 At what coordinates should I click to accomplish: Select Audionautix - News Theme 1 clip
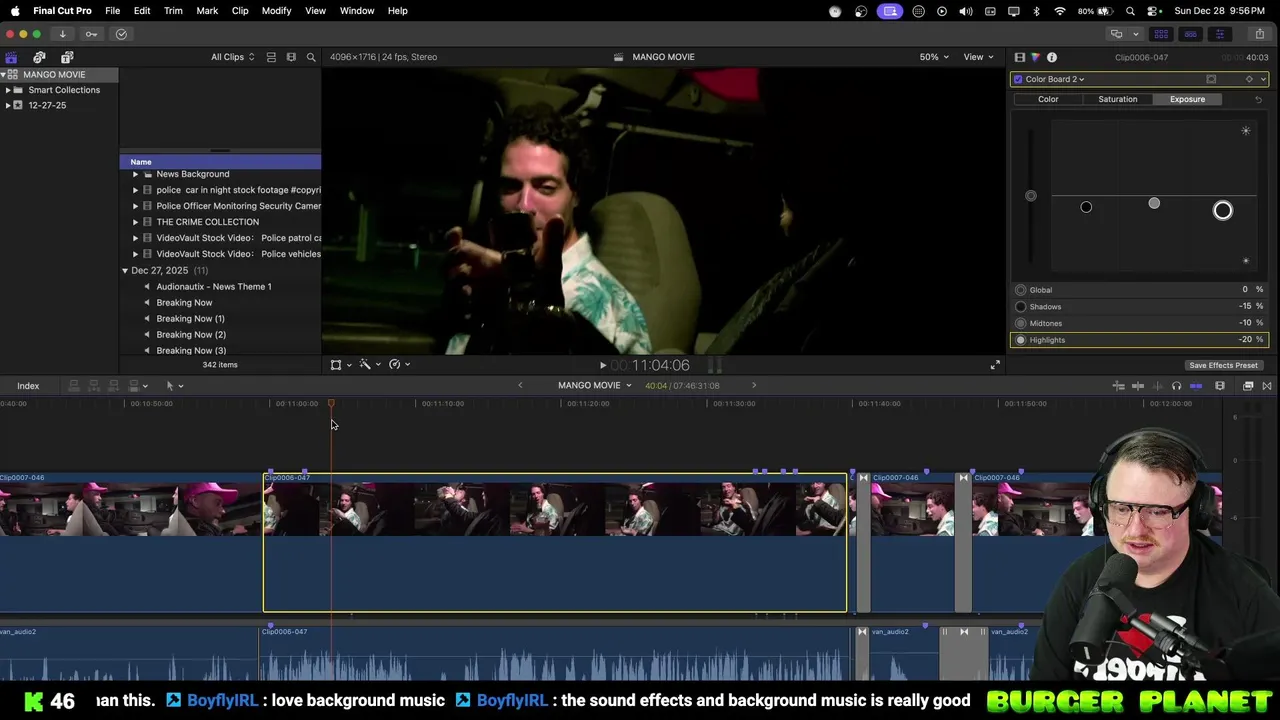214,287
